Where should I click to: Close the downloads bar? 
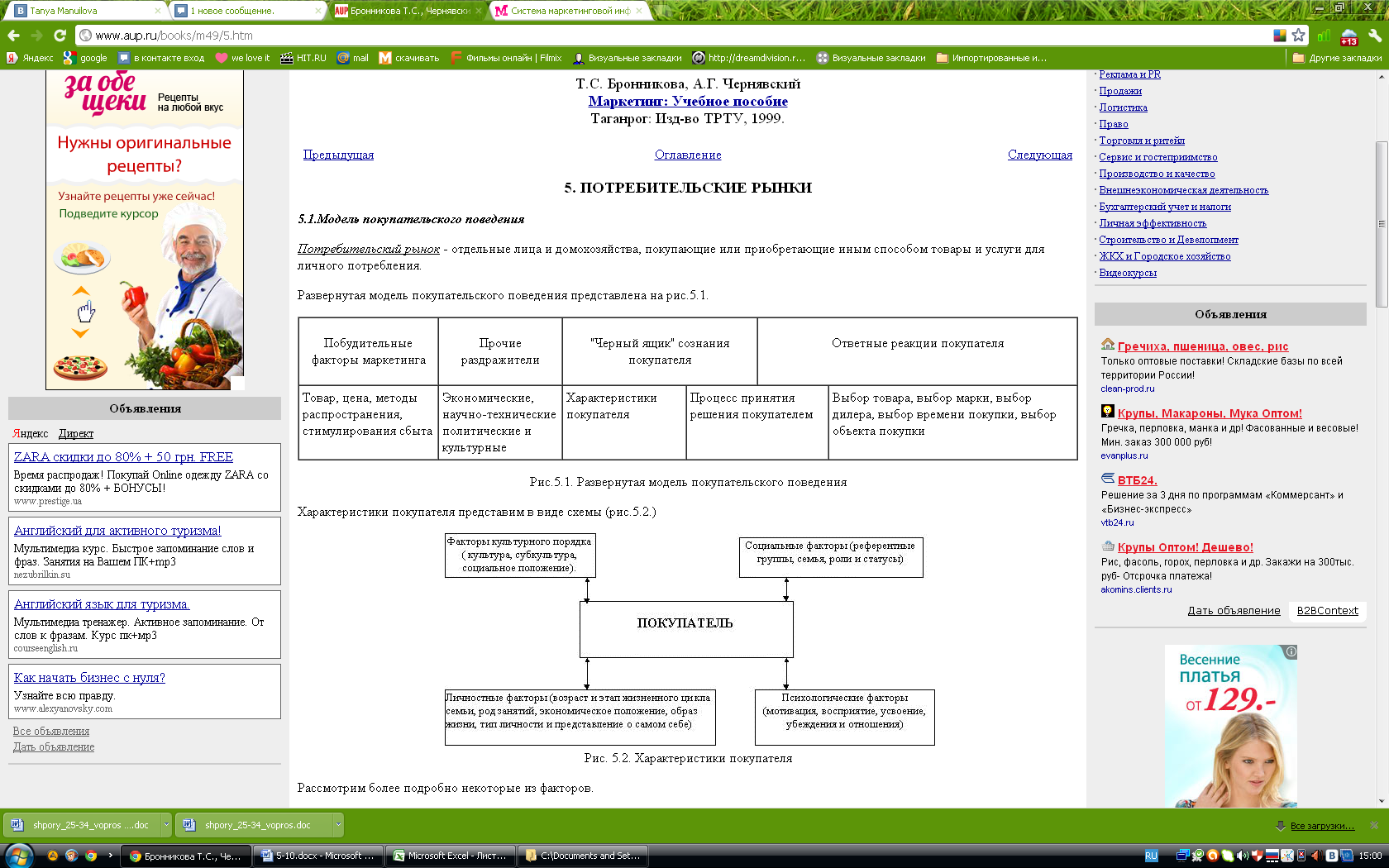pos(1374,825)
